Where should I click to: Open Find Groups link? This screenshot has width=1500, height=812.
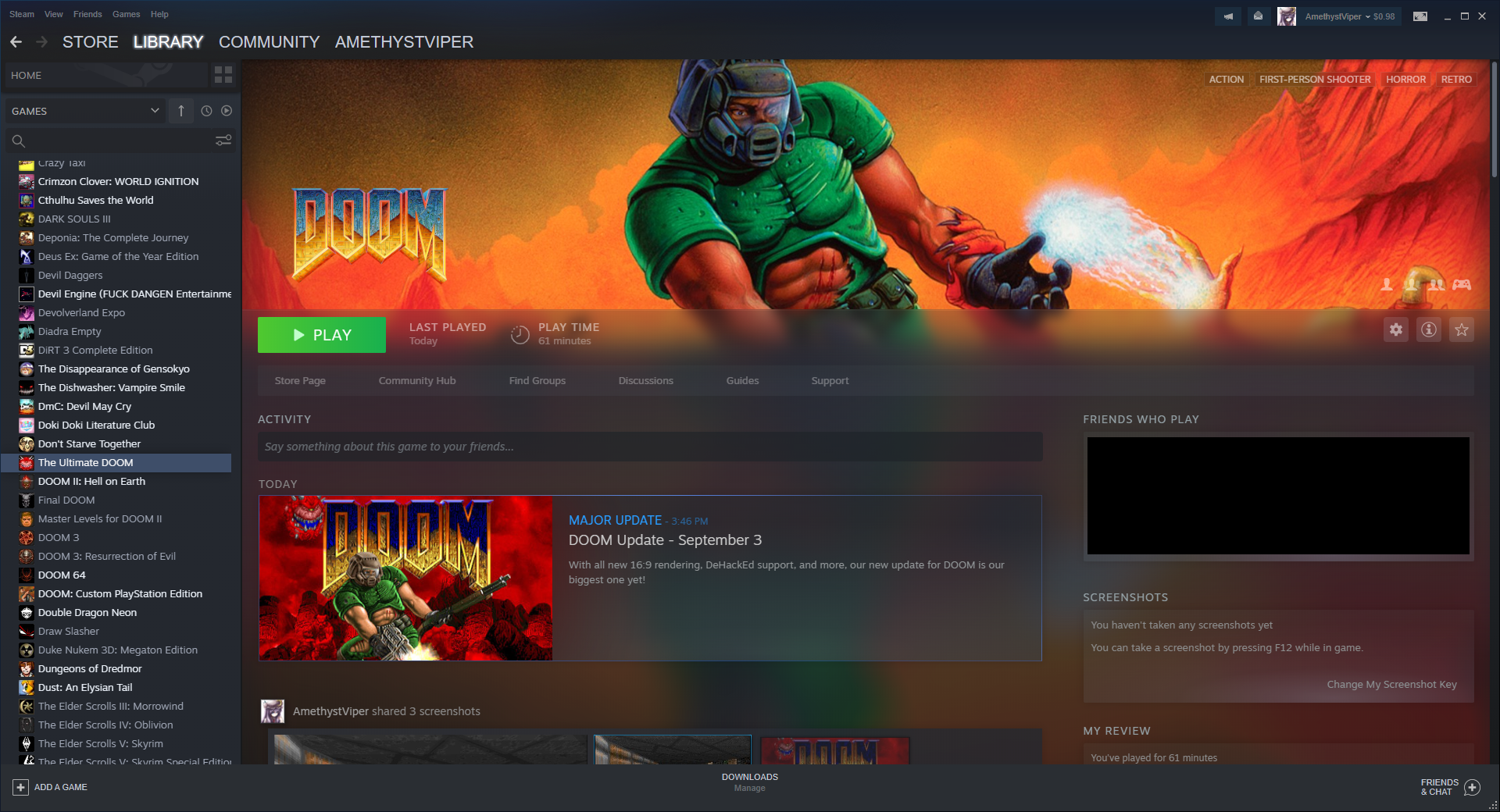tap(537, 381)
